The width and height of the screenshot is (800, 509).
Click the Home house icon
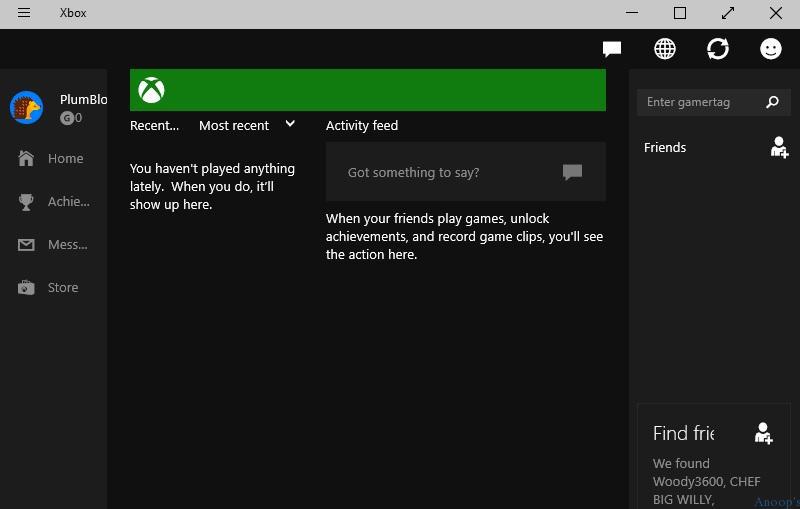click(26, 158)
